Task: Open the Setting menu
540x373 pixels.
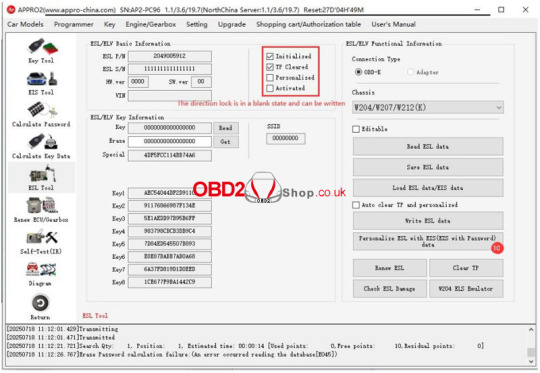Action: [x=197, y=24]
